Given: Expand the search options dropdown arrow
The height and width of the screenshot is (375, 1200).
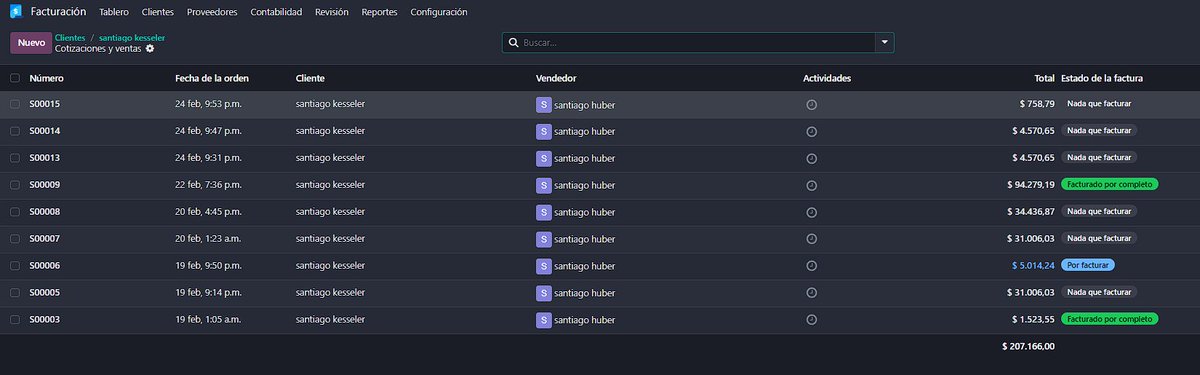Looking at the screenshot, I should click(884, 43).
